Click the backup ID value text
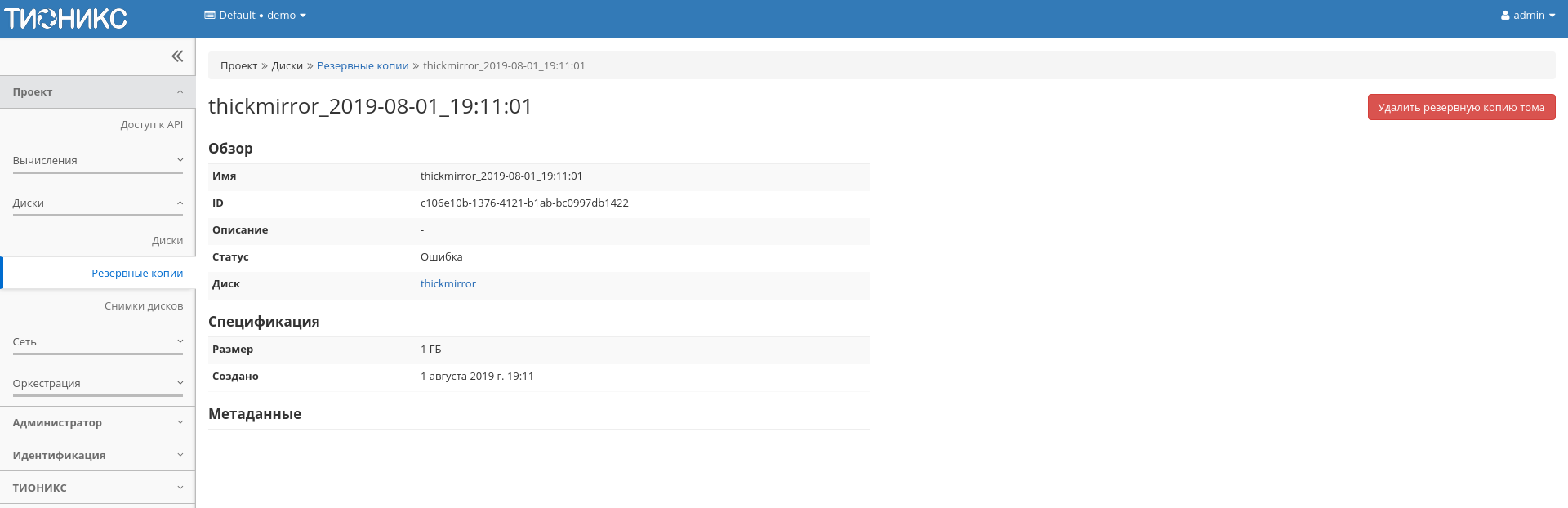The width and height of the screenshot is (1568, 508). click(x=524, y=203)
